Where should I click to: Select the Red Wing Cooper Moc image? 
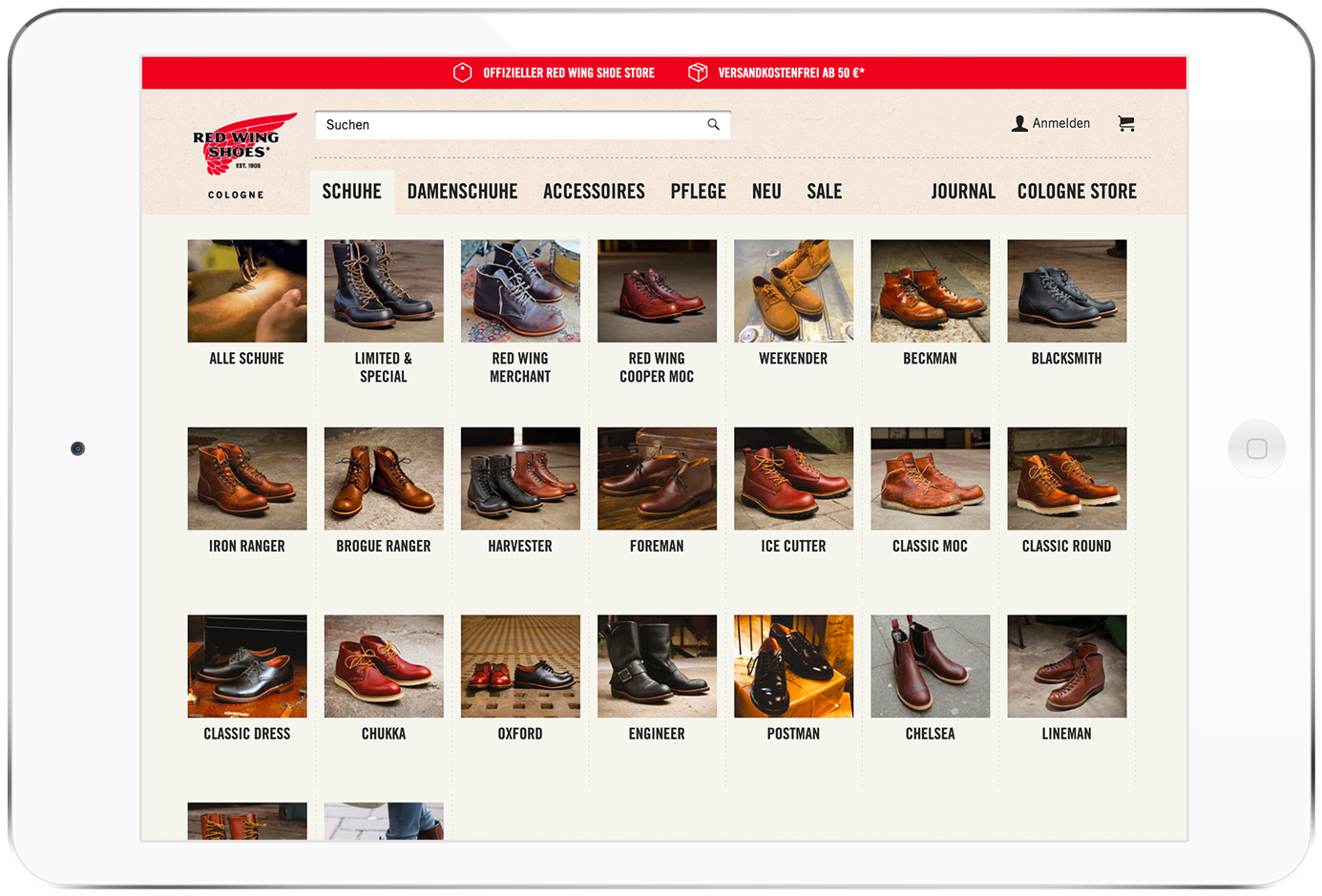[657, 291]
